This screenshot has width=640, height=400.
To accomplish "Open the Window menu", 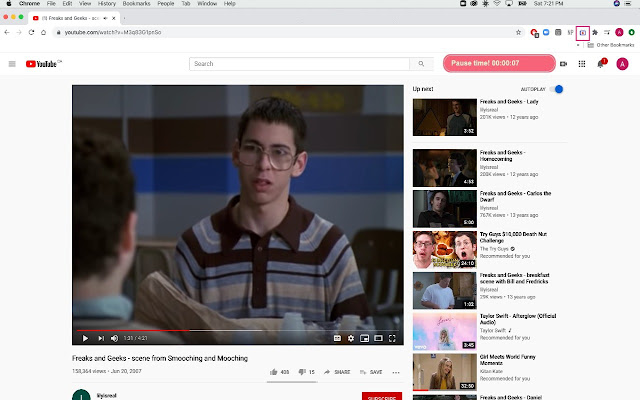I will coord(207,3).
